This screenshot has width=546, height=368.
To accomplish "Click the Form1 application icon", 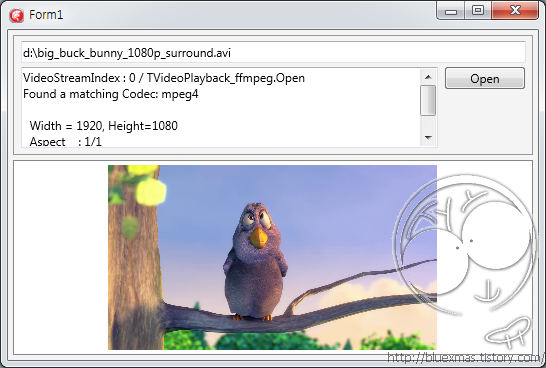I will [16, 15].
